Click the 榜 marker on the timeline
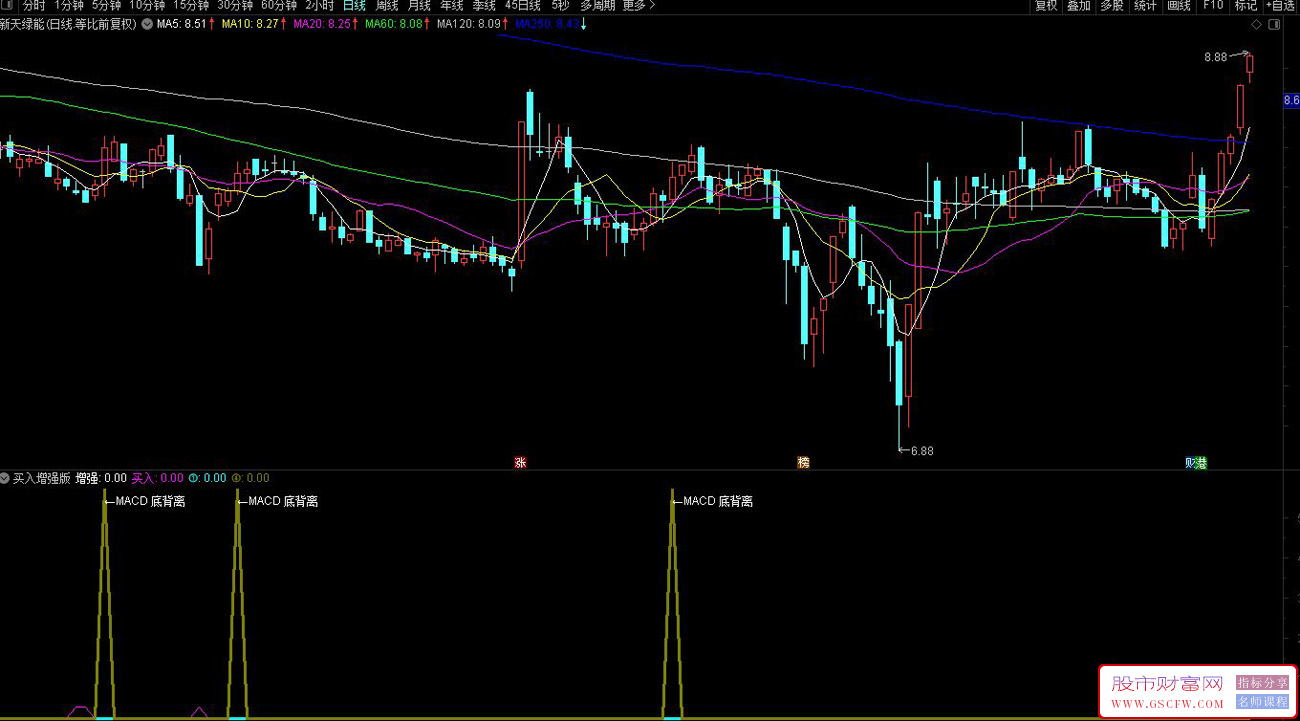 pos(803,462)
